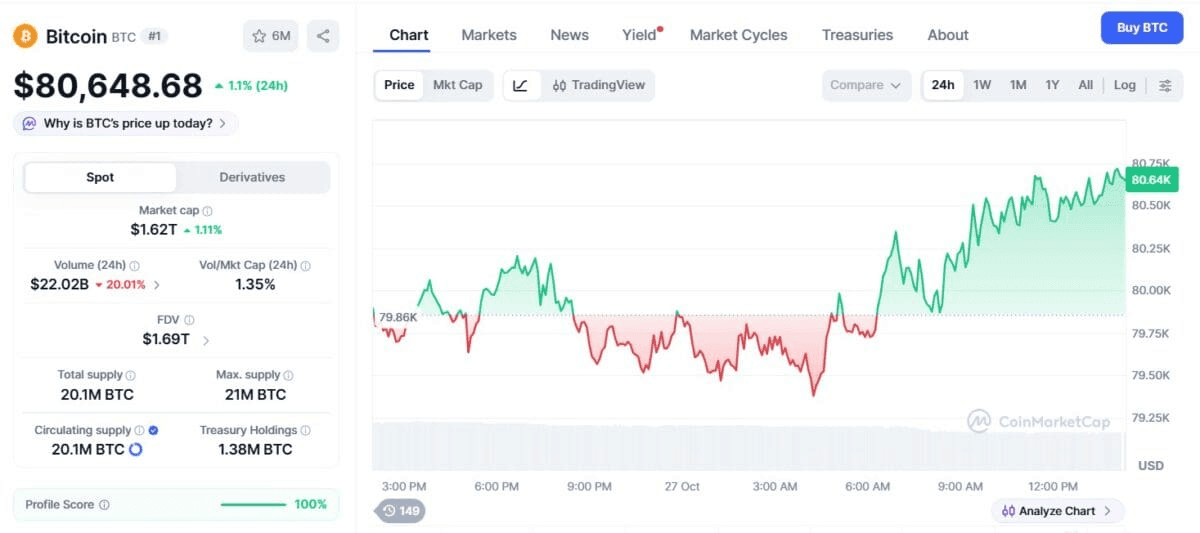The image size is (1200, 533).
Task: Click the 79.86K opening price label
Action: (x=398, y=317)
